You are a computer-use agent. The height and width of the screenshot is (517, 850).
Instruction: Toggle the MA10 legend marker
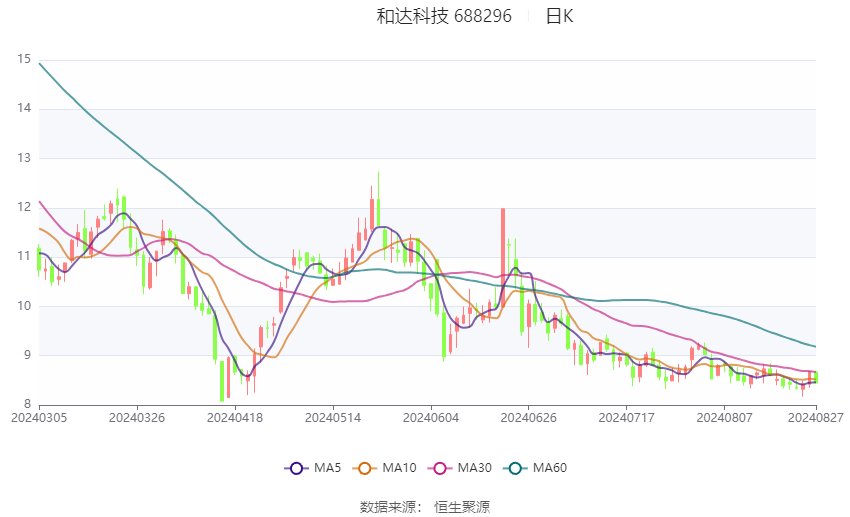364,468
